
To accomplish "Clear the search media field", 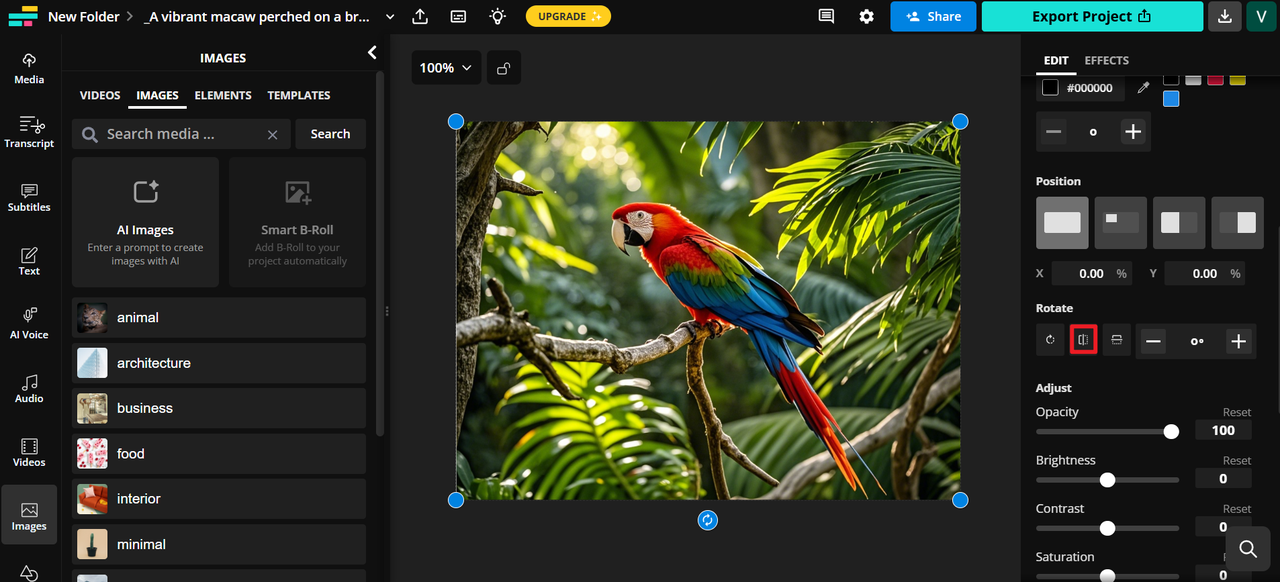I will 272,134.
